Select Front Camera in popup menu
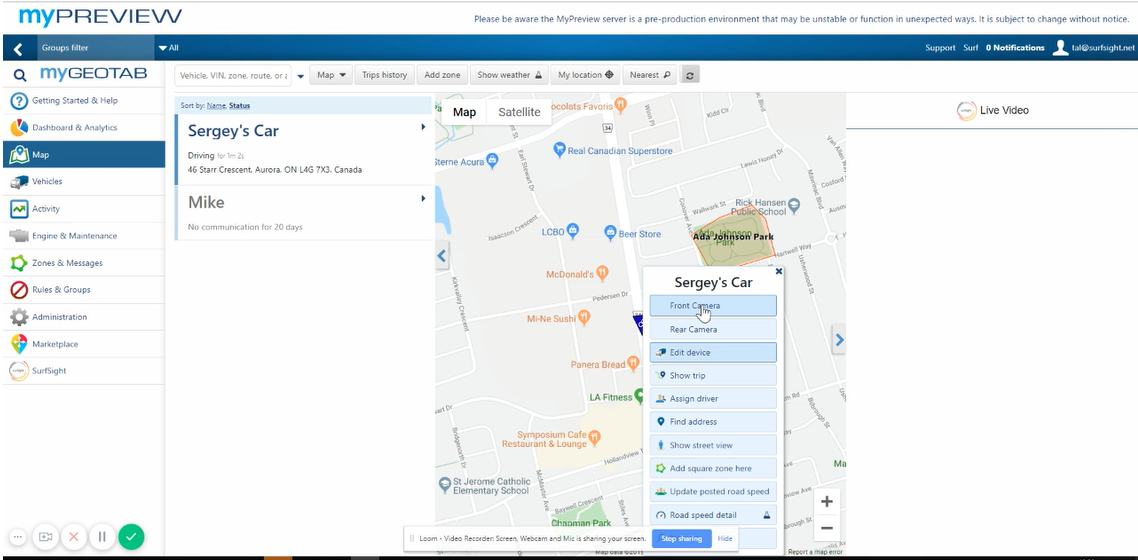This screenshot has height=560, width=1138. [712, 306]
